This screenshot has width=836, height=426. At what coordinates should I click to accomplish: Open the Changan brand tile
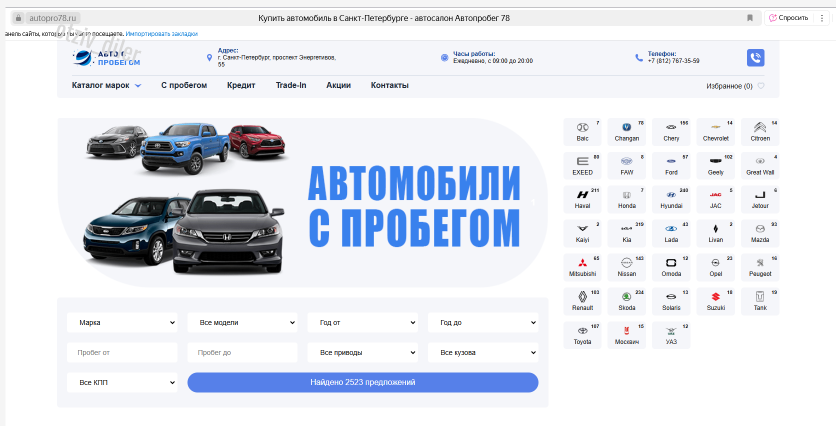[626, 132]
